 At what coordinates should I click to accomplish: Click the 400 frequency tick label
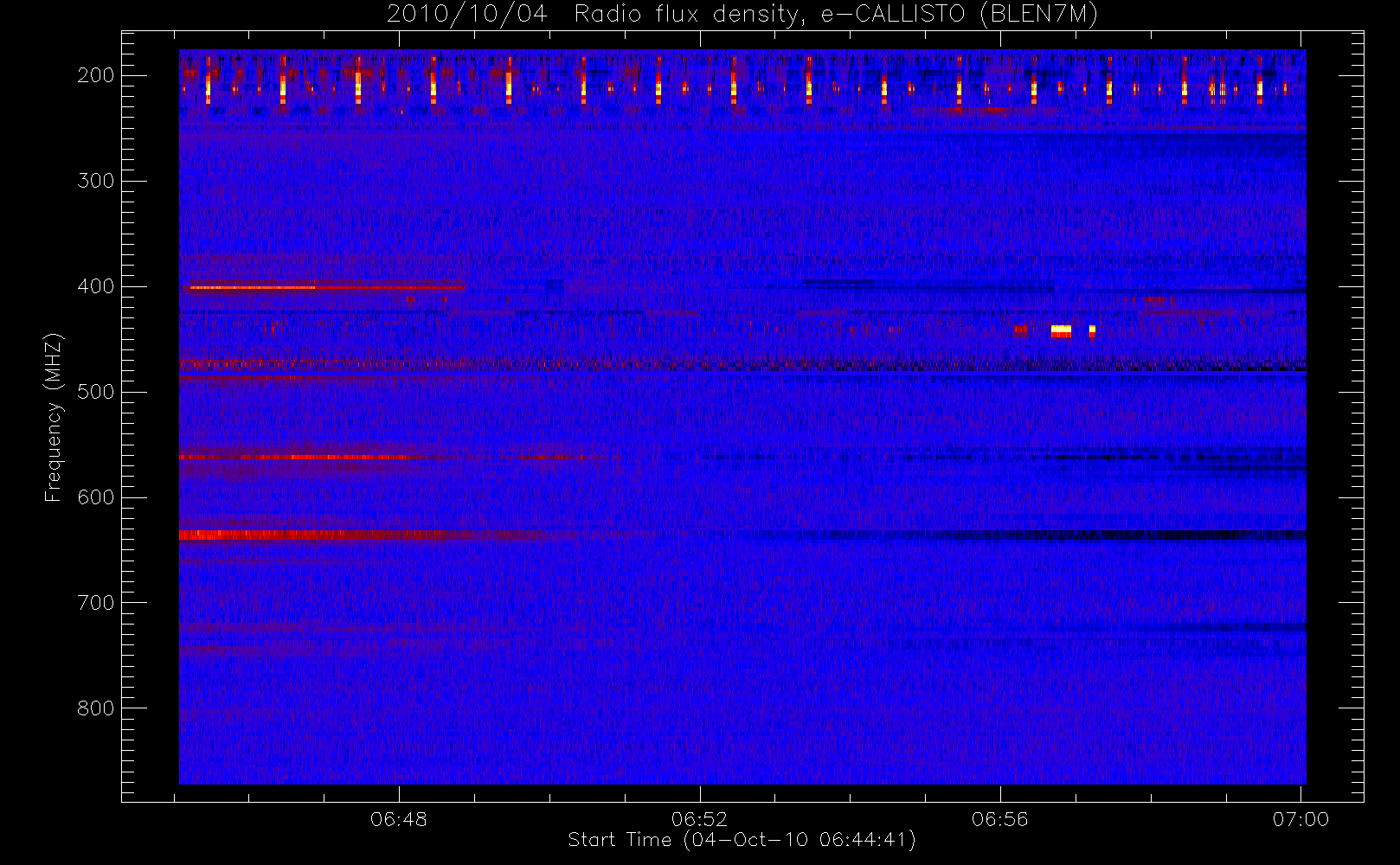click(x=96, y=286)
